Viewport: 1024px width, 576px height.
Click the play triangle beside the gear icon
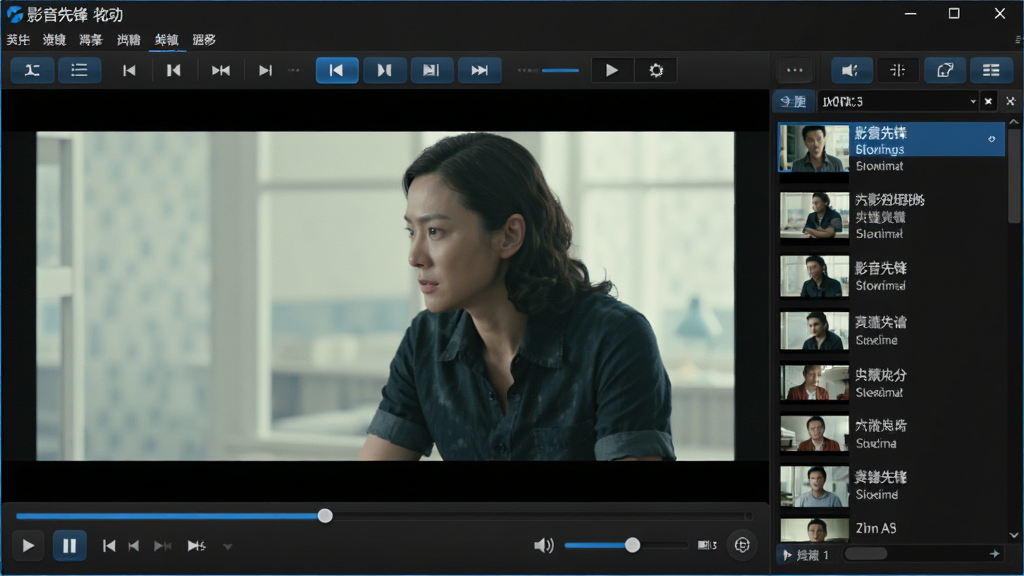click(x=612, y=70)
